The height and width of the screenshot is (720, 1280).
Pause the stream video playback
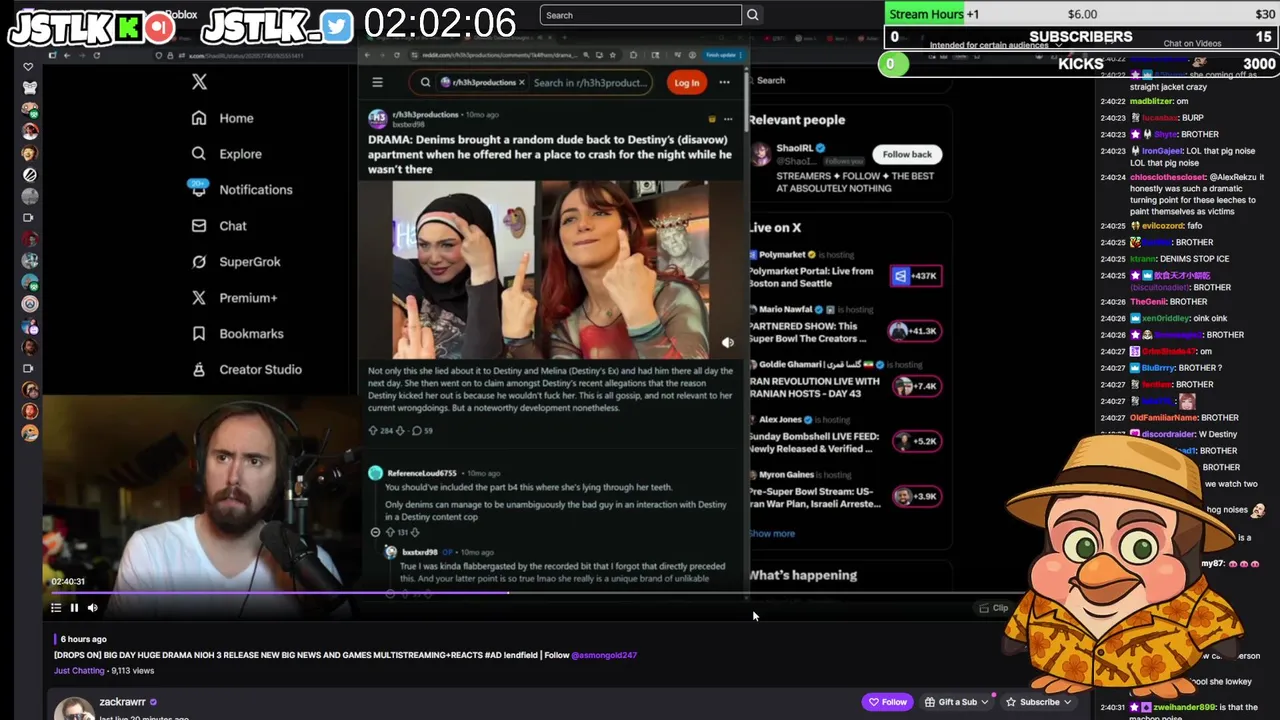click(74, 608)
